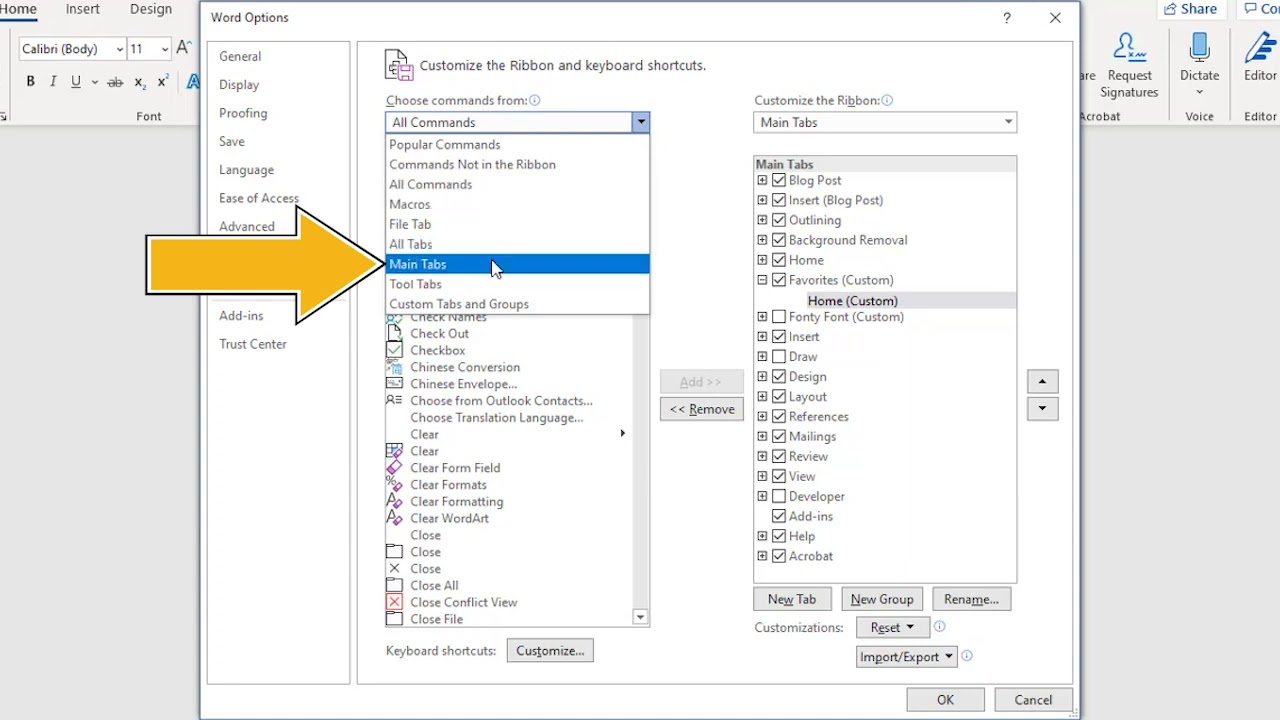Click the Bold formatting icon
This screenshot has height=720, width=1280.
(x=30, y=82)
